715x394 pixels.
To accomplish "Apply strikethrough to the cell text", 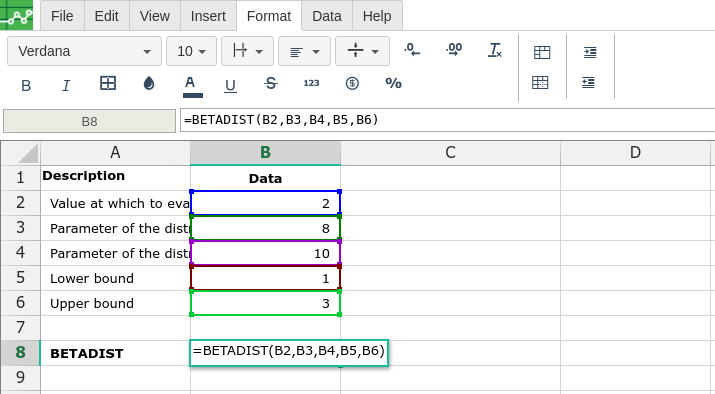I will [271, 83].
